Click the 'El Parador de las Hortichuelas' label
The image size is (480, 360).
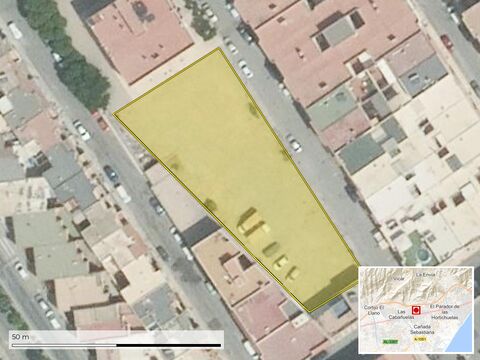[445, 312]
